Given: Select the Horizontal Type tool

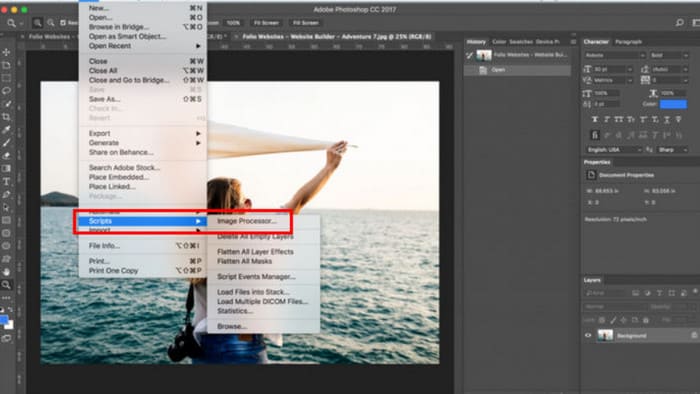Looking at the screenshot, I should [x=6, y=182].
